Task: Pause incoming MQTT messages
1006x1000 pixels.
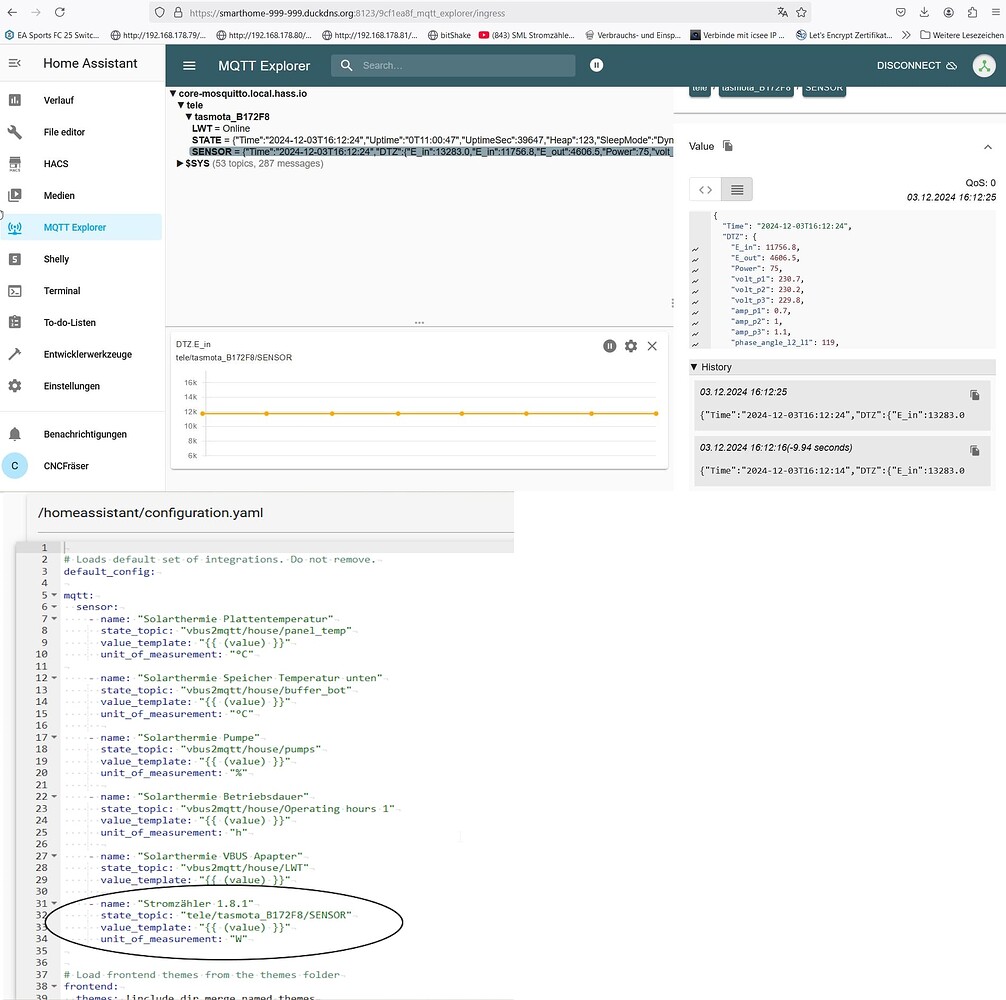Action: (596, 64)
